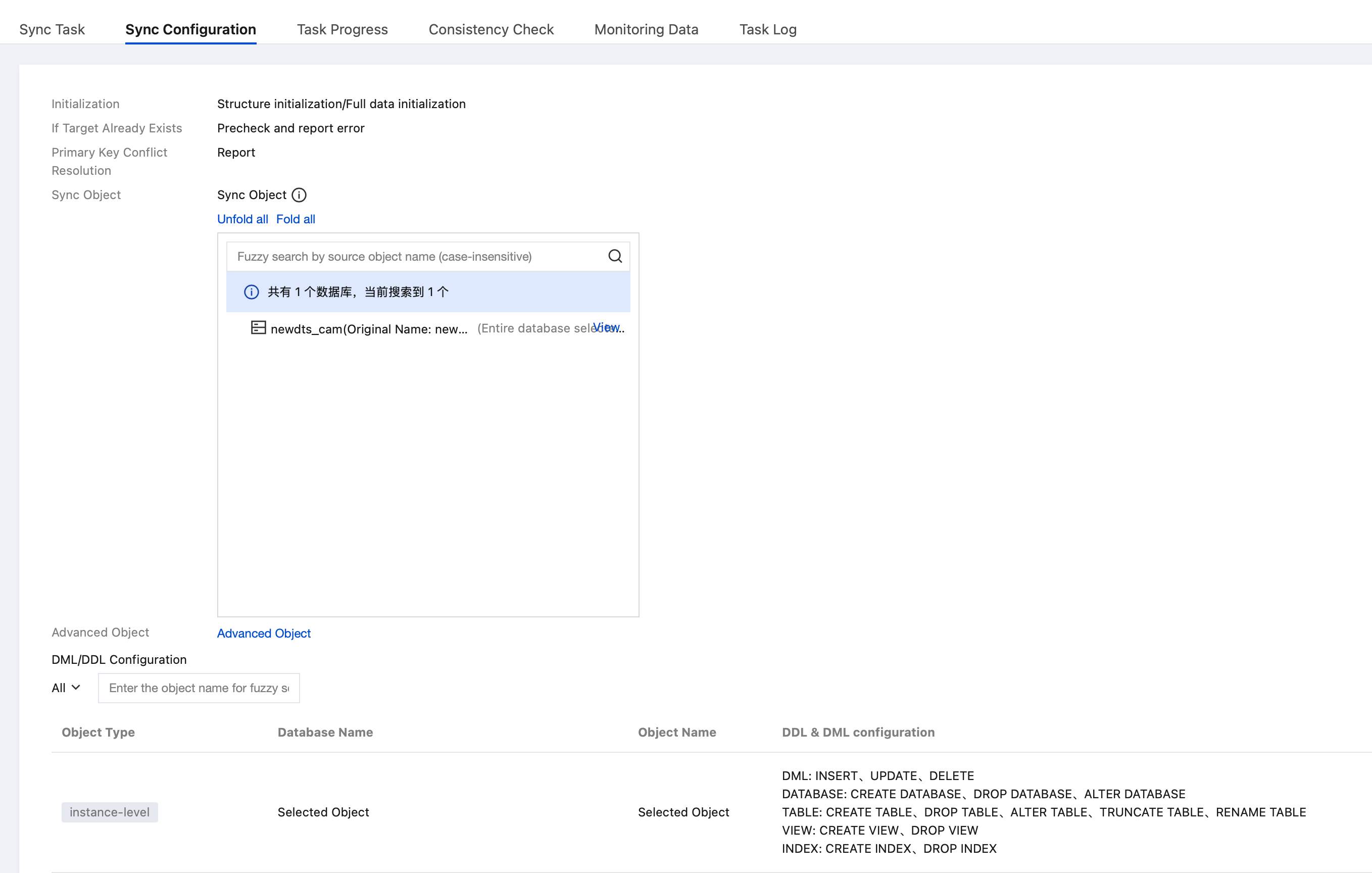Click 'Selected Object' under Object Name

point(683,812)
